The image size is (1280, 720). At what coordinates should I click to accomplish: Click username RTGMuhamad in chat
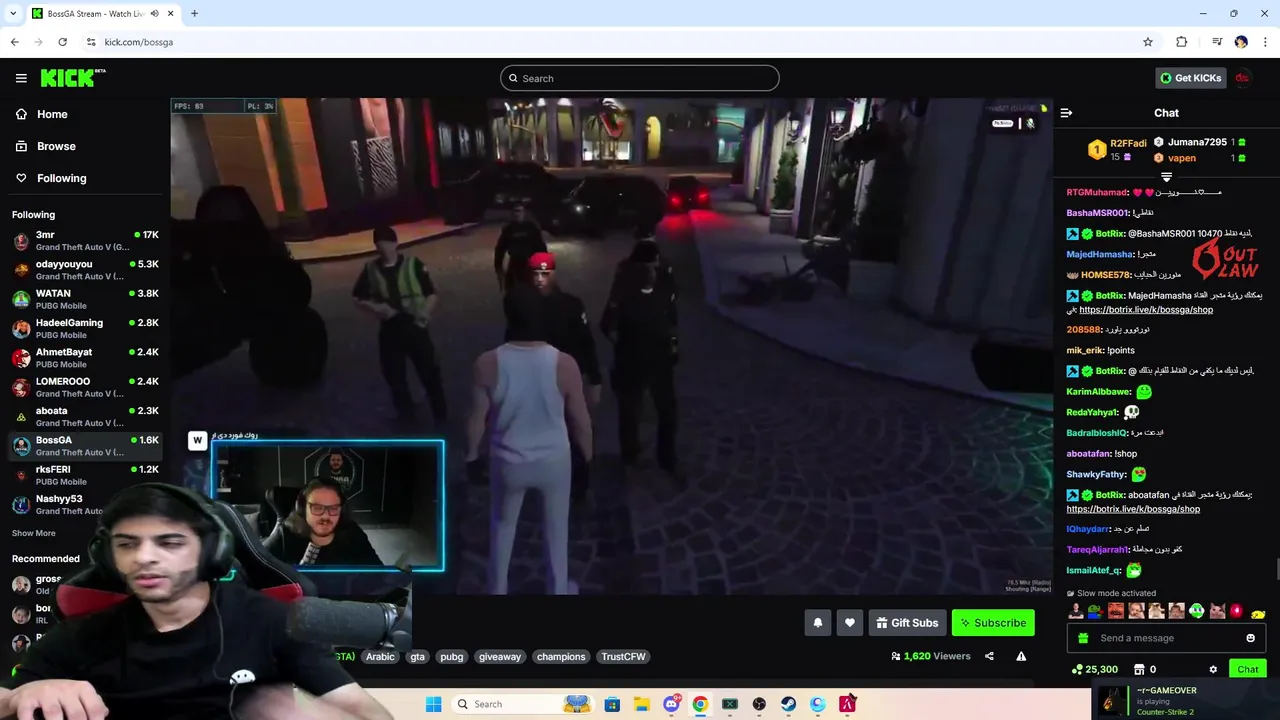[x=1097, y=192]
